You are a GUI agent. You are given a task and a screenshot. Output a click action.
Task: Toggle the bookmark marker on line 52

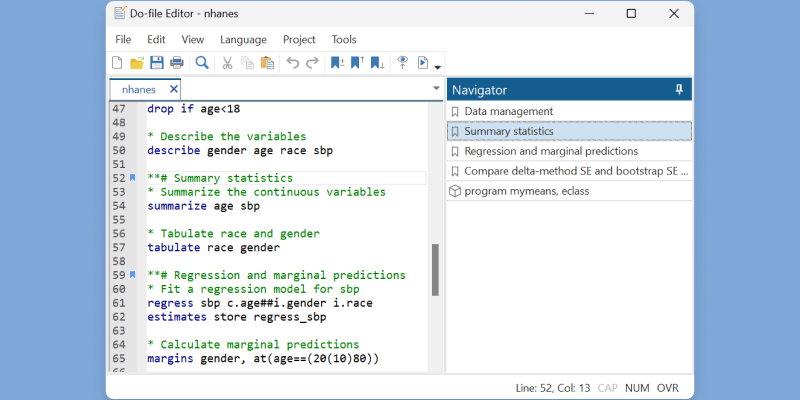(133, 178)
